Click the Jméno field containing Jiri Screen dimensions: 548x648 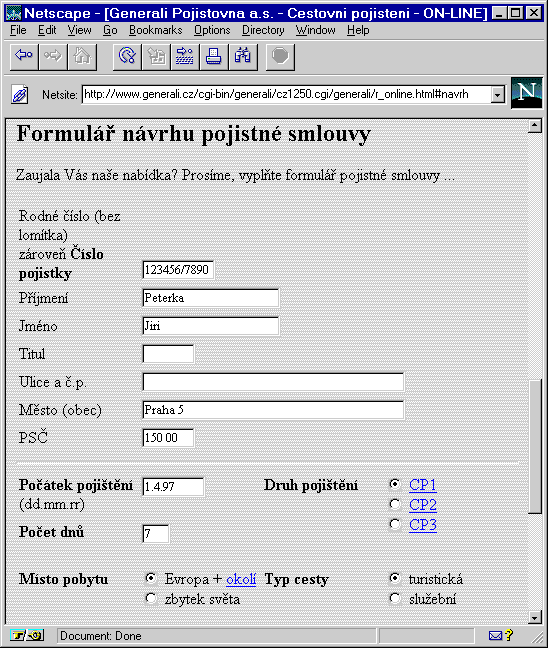click(211, 326)
